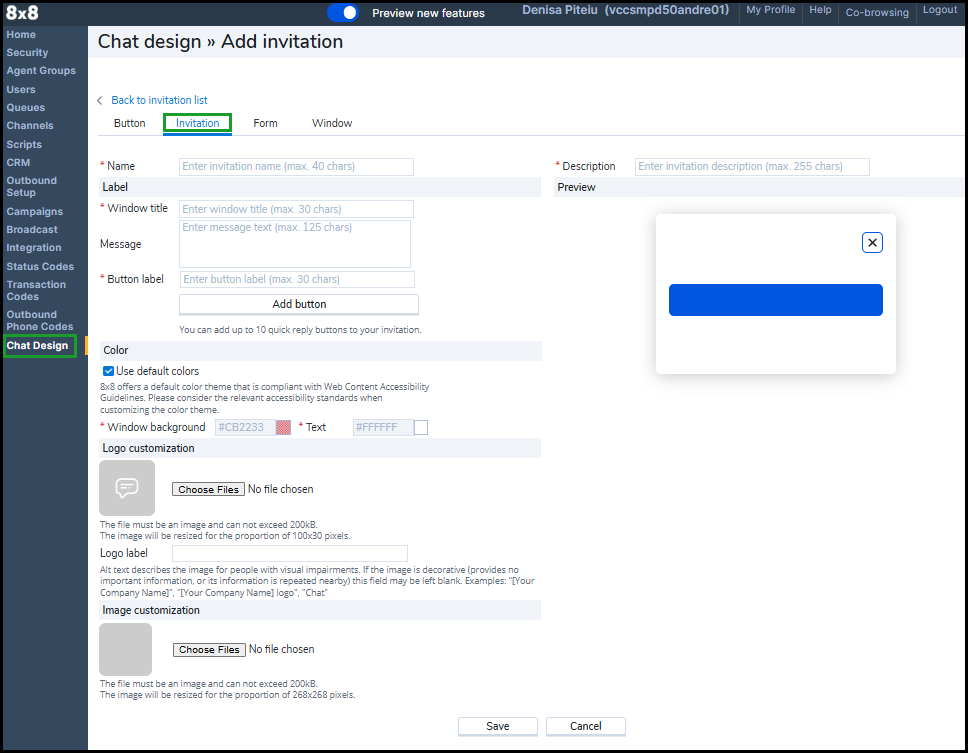Go back to invitation list

point(159,100)
